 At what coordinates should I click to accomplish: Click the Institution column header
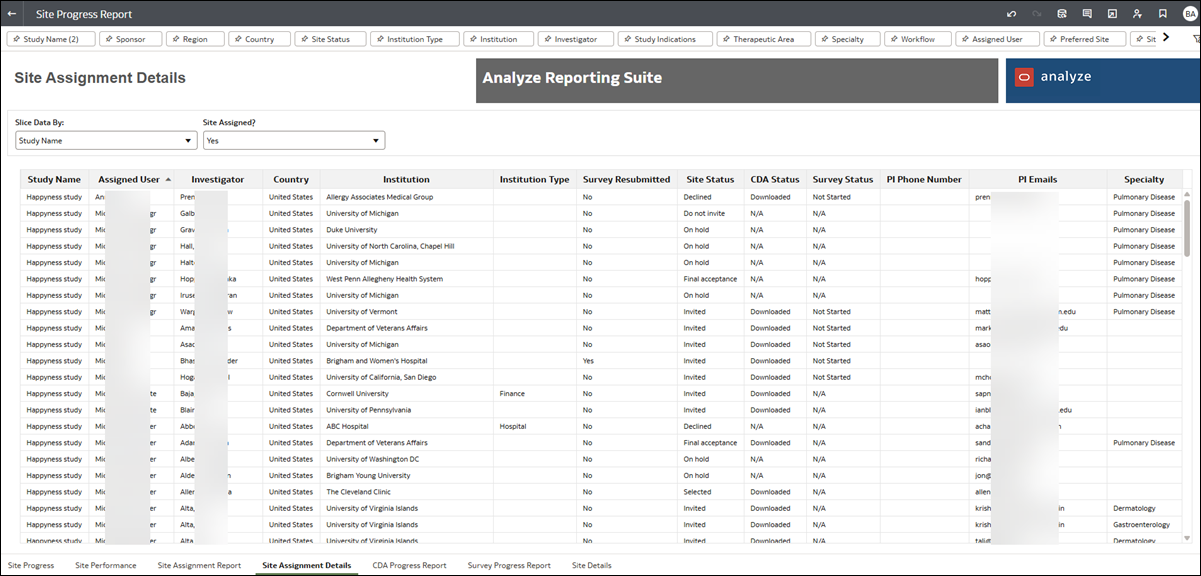(406, 180)
